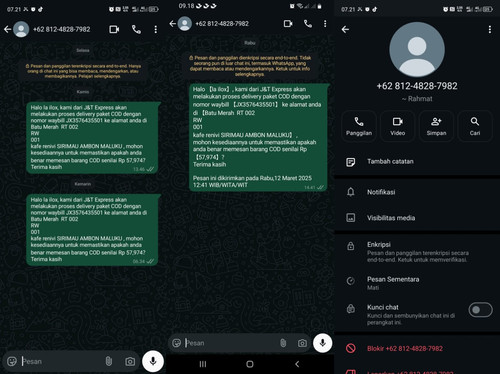This screenshot has width=500, height=374.
Task: Open Notifikasi settings
Action: [x=417, y=192]
